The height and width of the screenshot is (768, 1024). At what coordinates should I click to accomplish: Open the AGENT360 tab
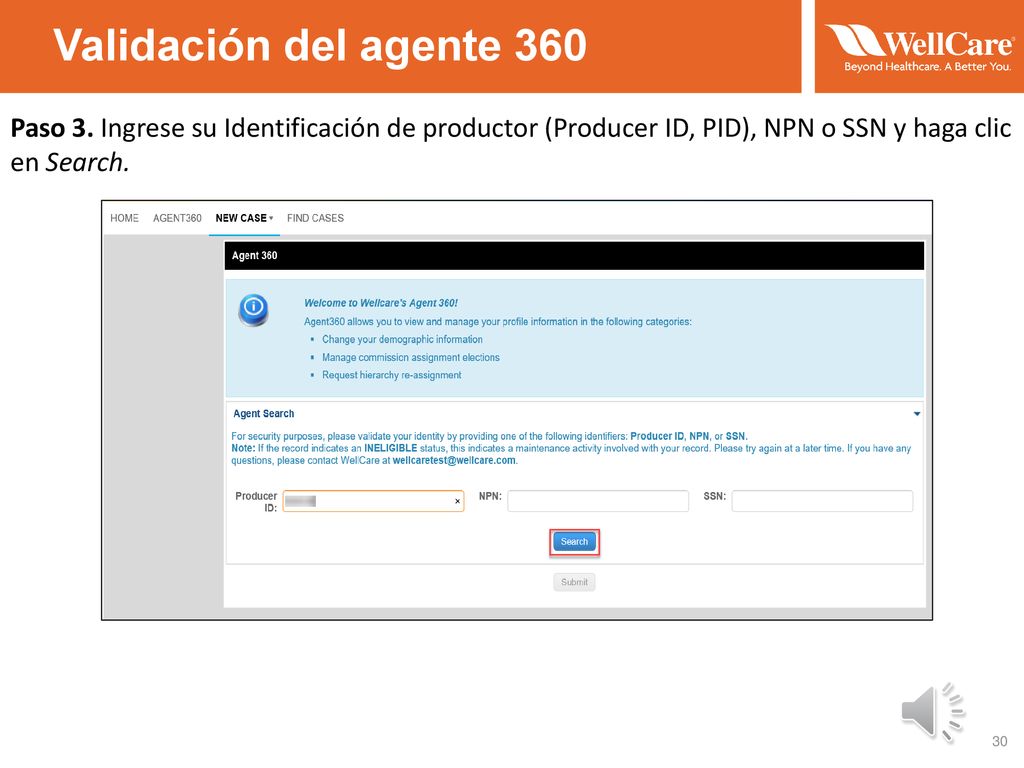pos(177,218)
